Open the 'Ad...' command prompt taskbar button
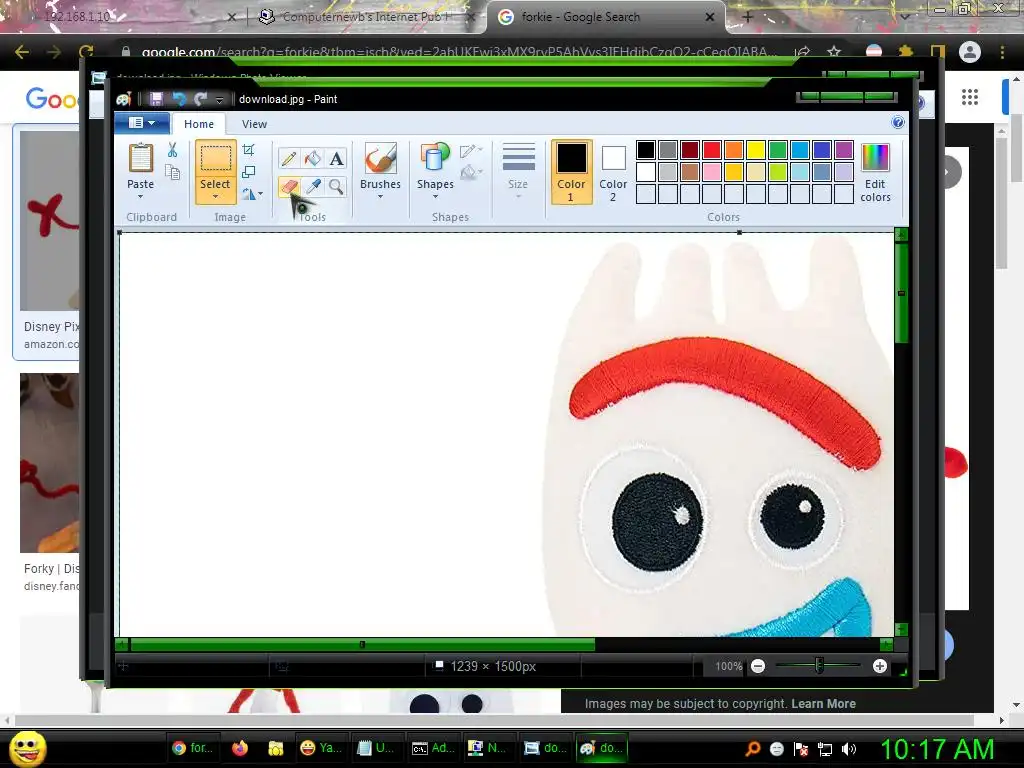 click(x=434, y=748)
